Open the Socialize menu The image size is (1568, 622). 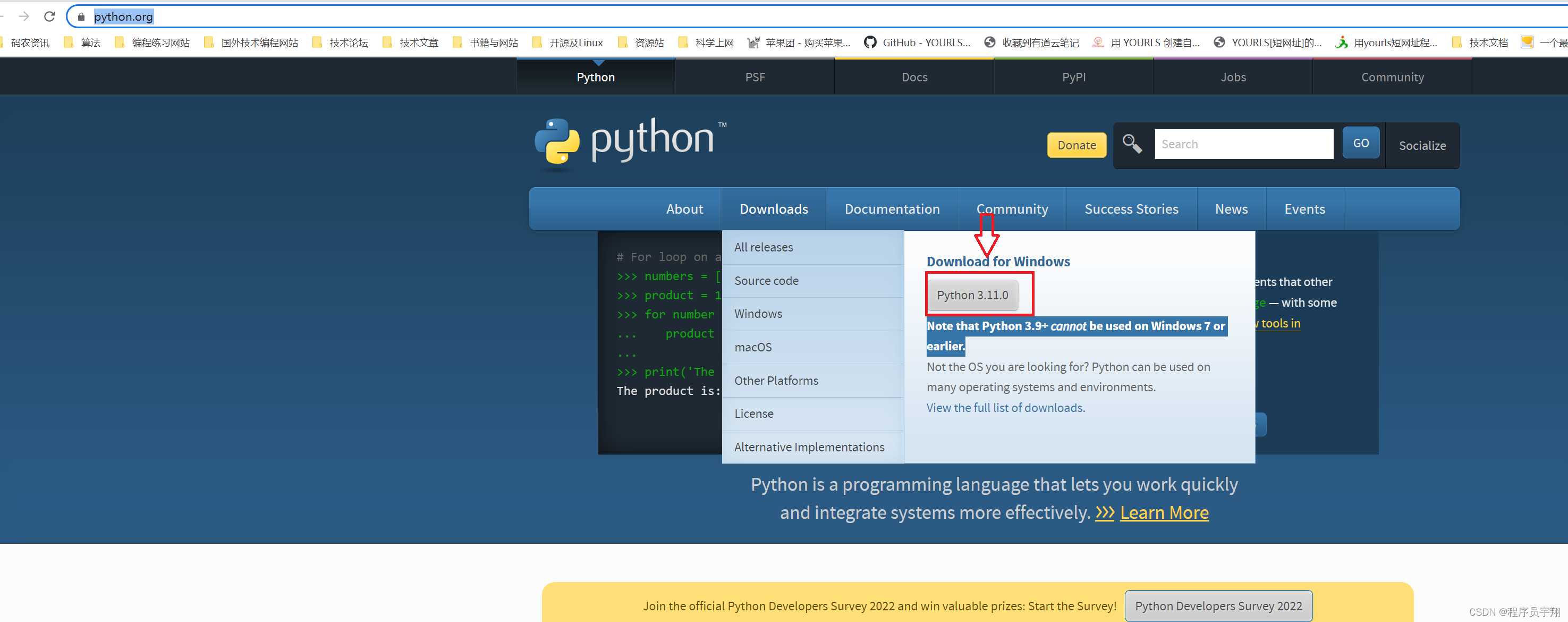[1422, 146]
